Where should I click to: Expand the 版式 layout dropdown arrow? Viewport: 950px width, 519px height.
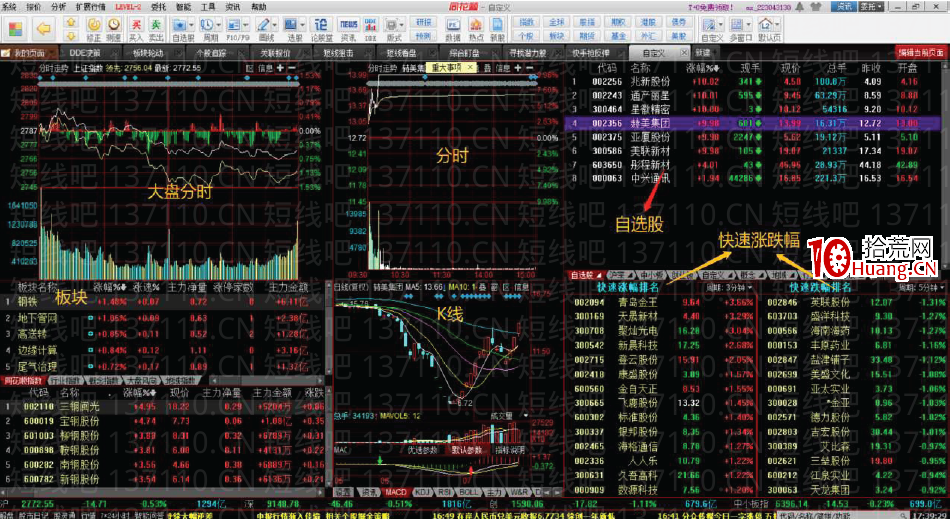click(x=403, y=25)
